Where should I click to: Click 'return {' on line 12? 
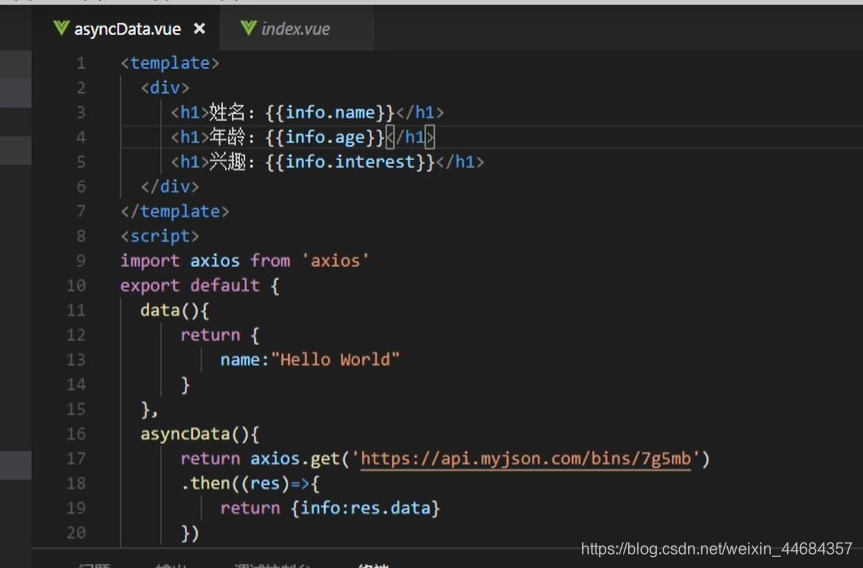(x=220, y=335)
